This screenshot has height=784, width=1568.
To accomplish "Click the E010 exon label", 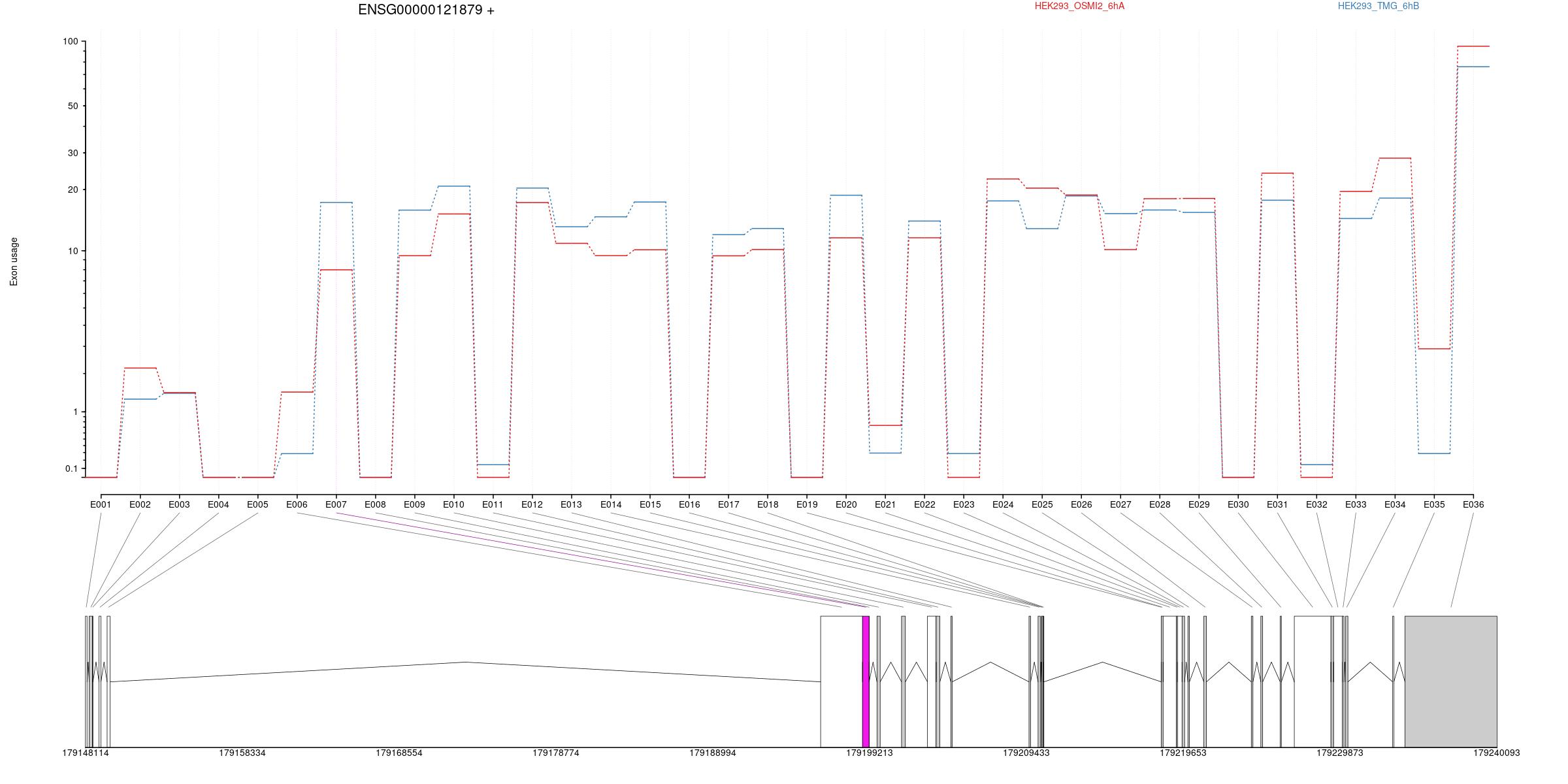I will pyautogui.click(x=453, y=504).
